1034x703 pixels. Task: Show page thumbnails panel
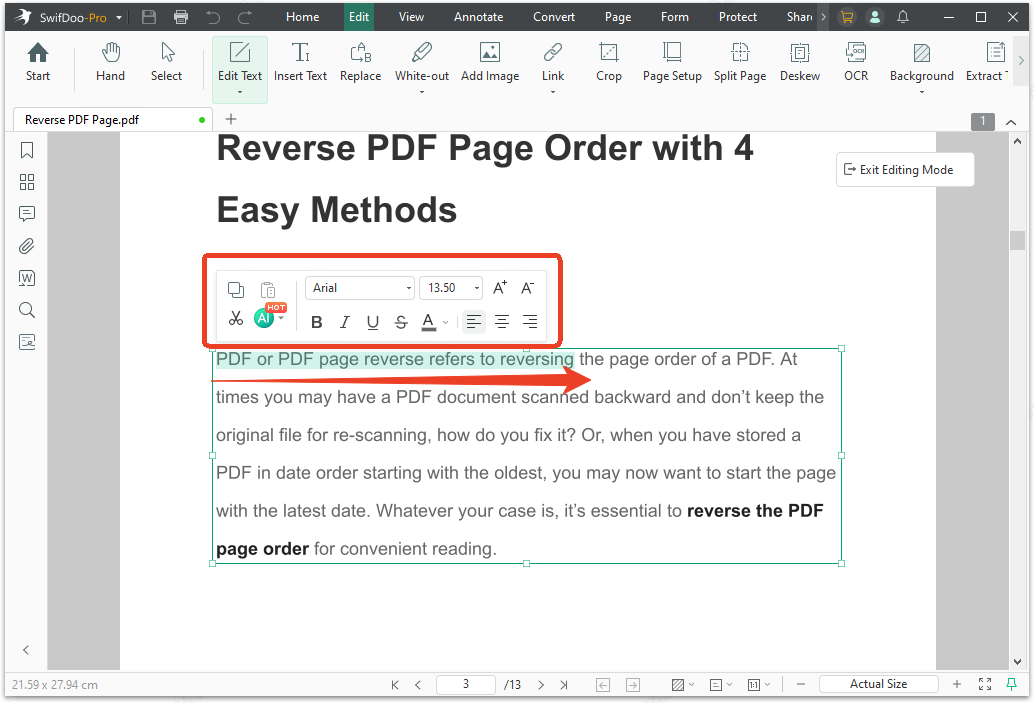27,182
